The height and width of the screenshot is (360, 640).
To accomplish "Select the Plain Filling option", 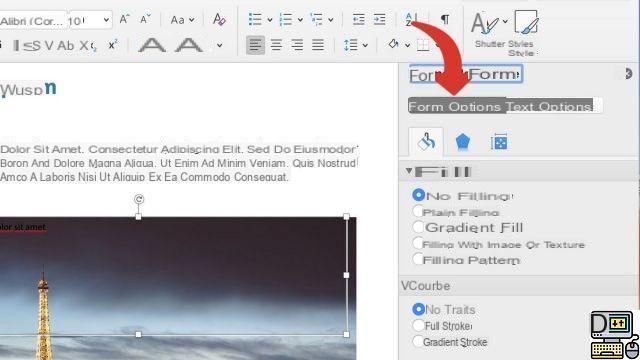I will point(418,211).
